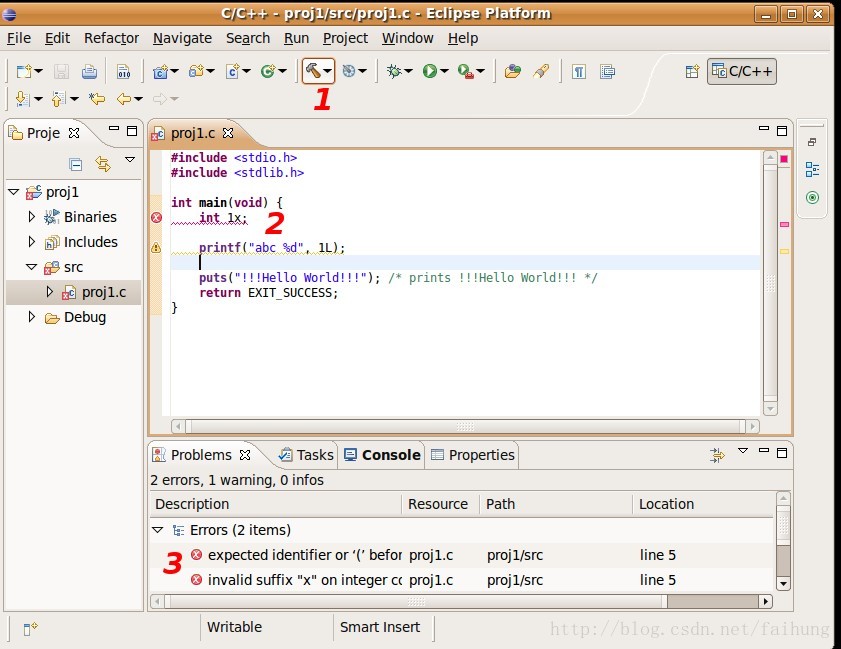Sort by the Description column header
This screenshot has width=841, height=649.
click(x=276, y=504)
